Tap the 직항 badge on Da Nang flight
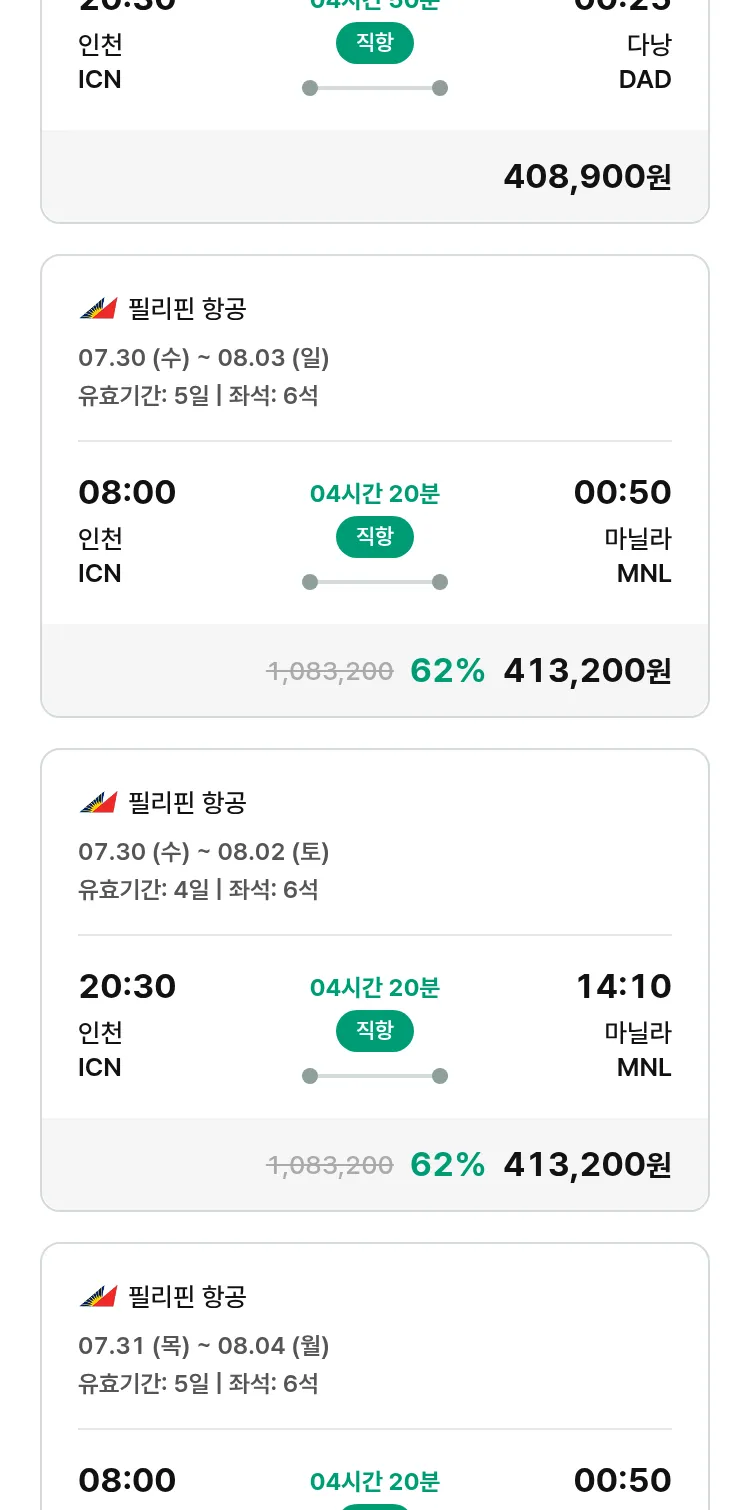This screenshot has width=750, height=1510. point(375,43)
